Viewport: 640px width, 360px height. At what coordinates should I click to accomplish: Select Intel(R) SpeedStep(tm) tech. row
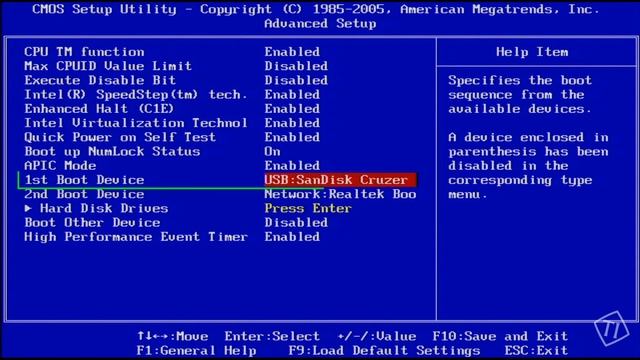coord(136,95)
